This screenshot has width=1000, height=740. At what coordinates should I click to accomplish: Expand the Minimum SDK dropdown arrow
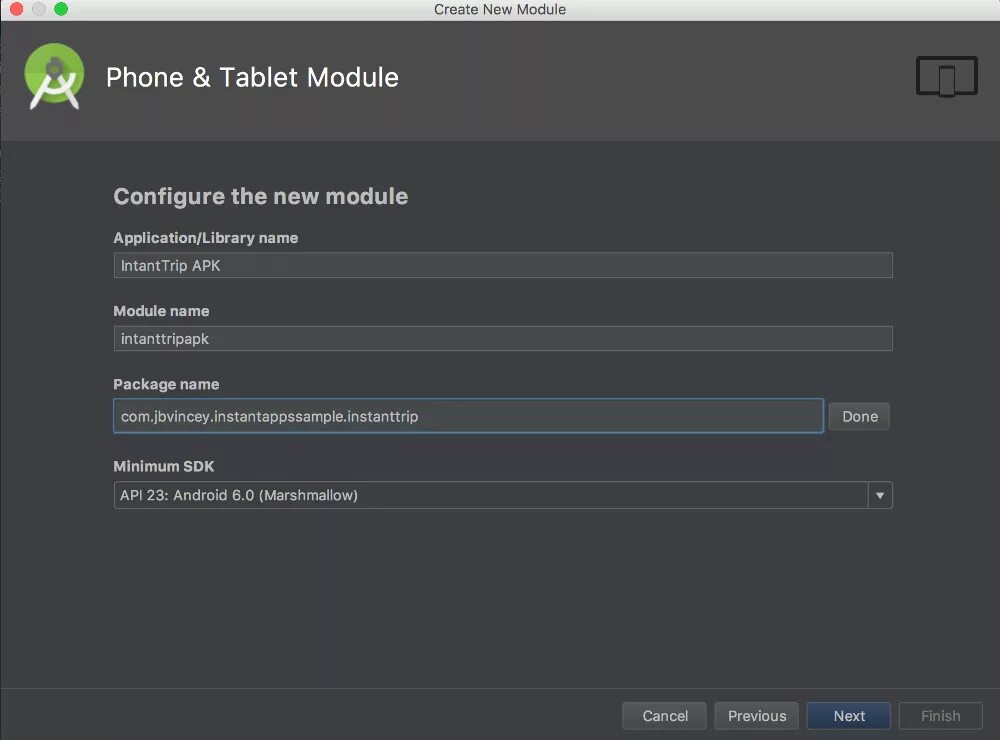(x=880, y=495)
